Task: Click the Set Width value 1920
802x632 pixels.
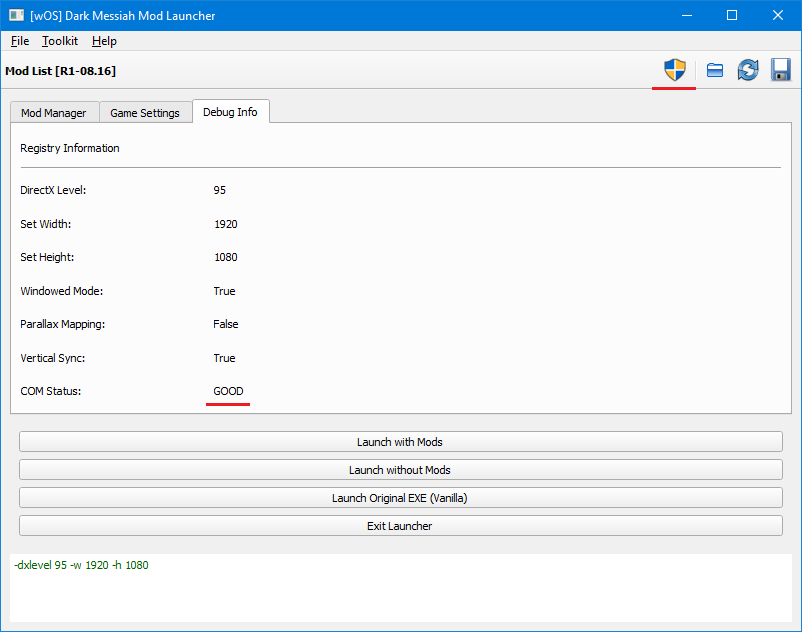Action: click(226, 224)
